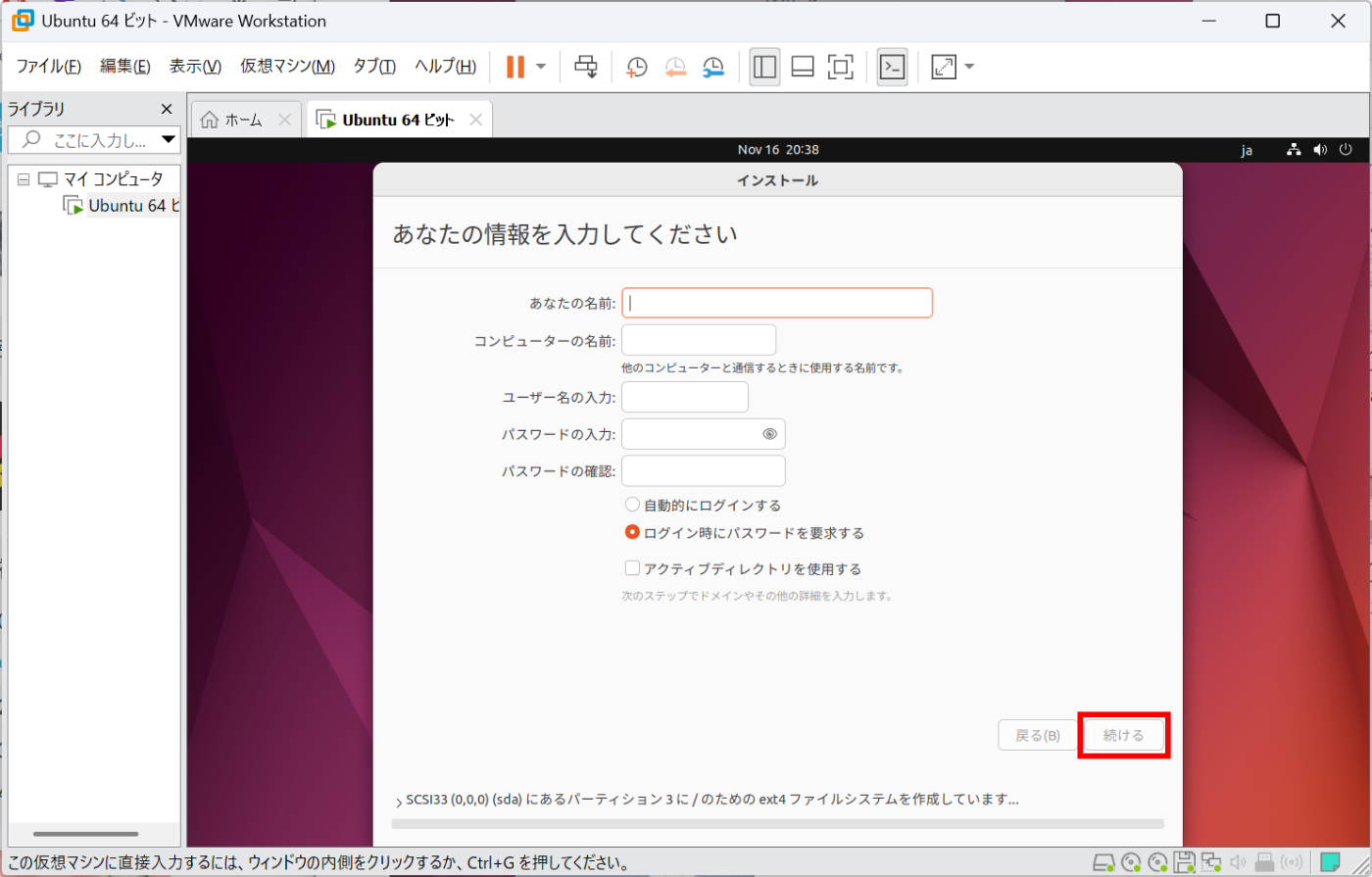Take a snapshot of this virtual machine
This screenshot has width=1372, height=877.
(637, 67)
